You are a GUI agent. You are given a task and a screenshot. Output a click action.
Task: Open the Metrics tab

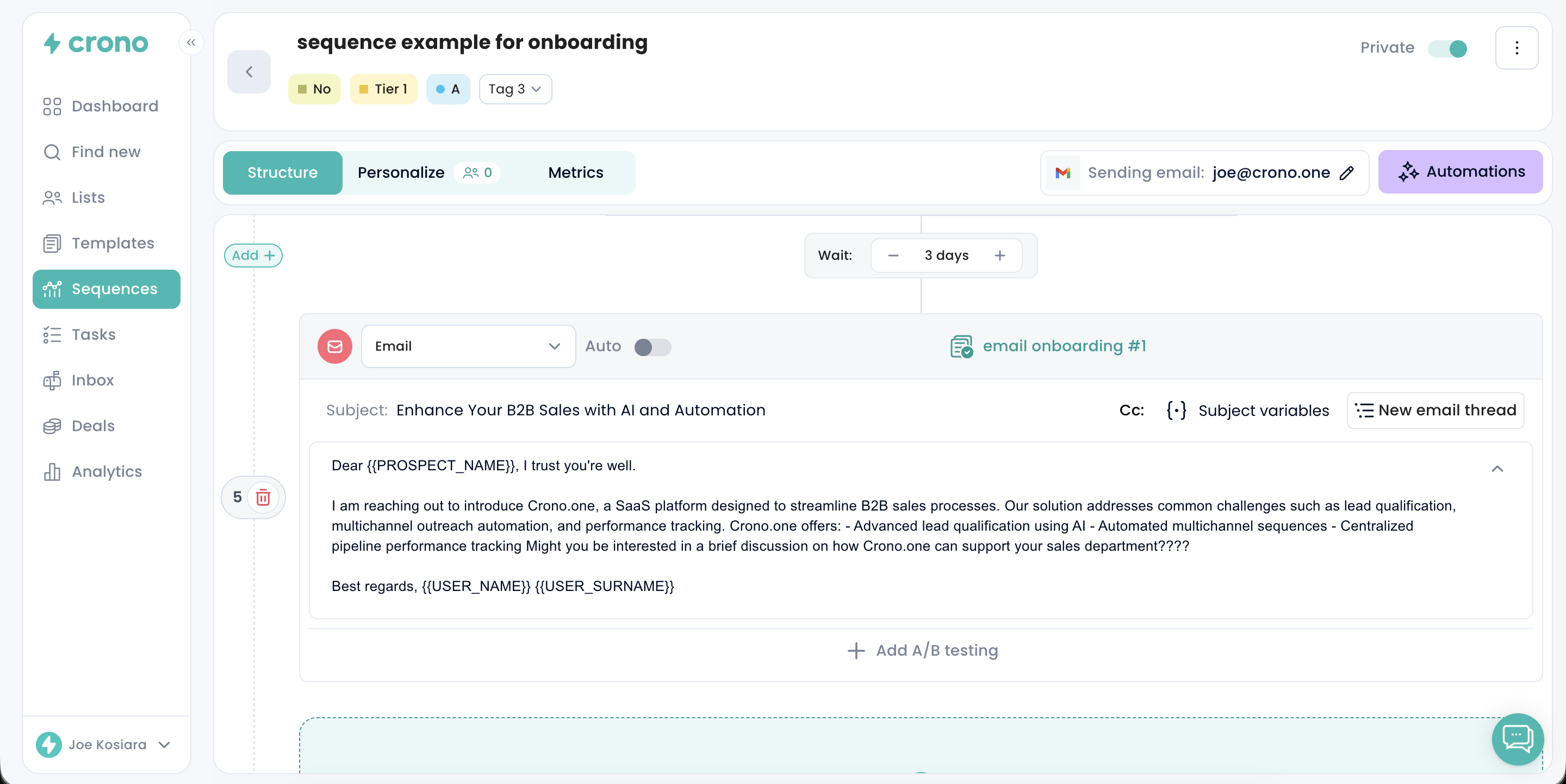coord(575,172)
